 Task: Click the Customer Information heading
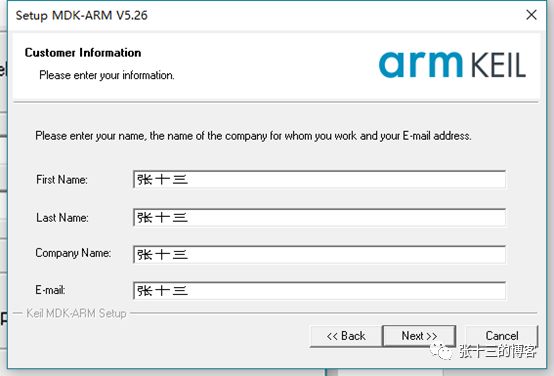(83, 53)
